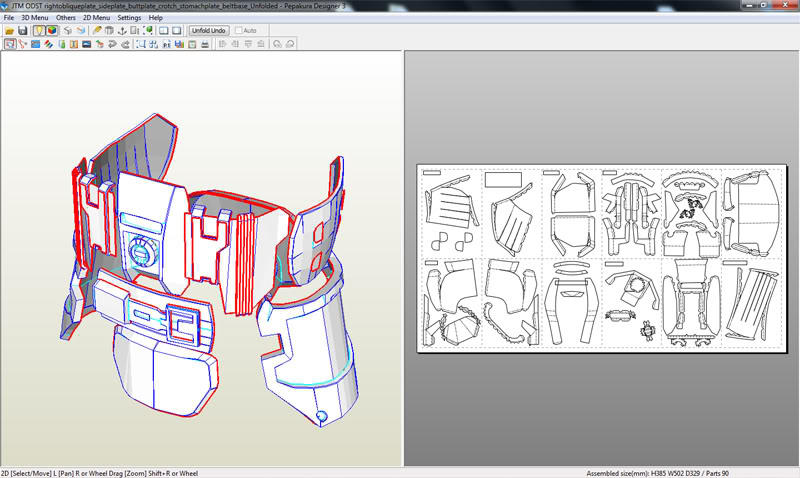800x478 pixels.
Task: Select the bottom-right unfolded pattern page
Action: pyautogui.click(x=752, y=304)
